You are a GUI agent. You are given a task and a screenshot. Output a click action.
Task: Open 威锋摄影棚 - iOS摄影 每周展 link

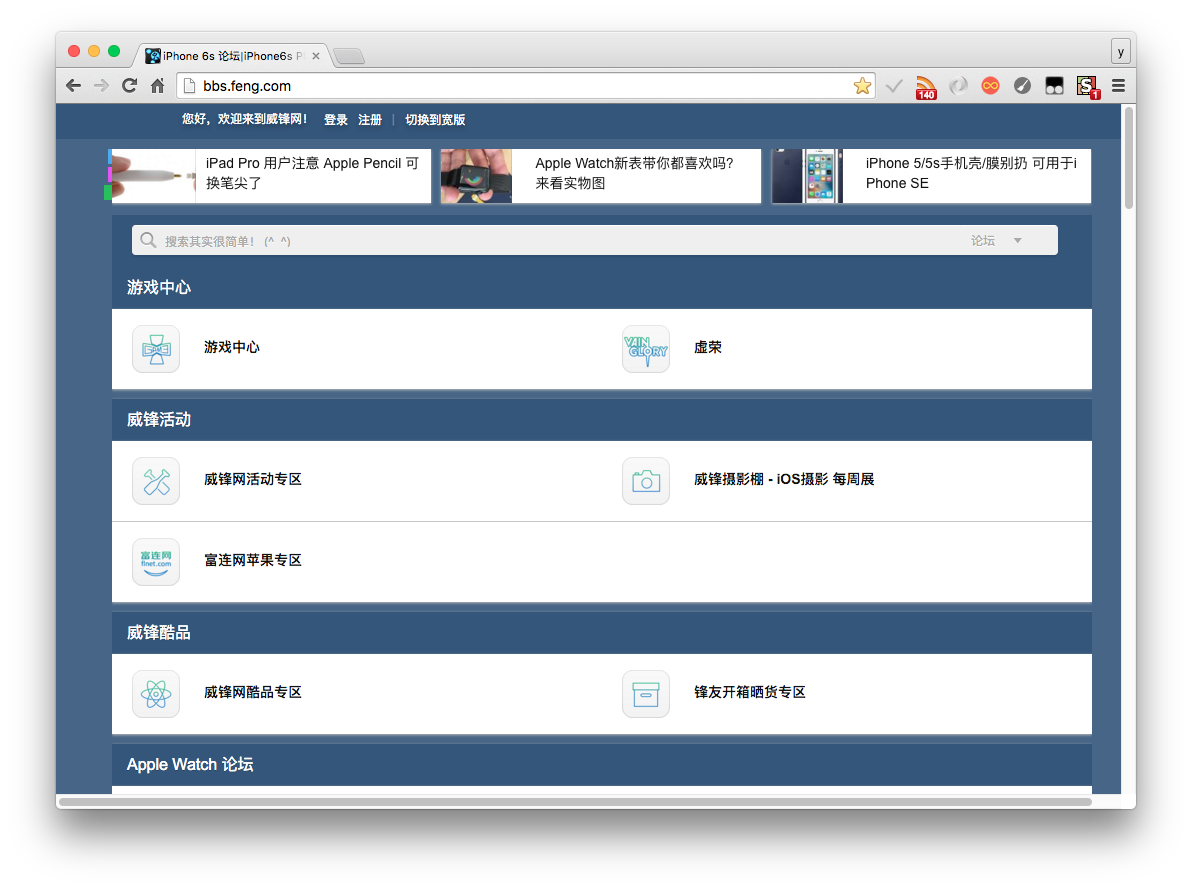tap(784, 480)
